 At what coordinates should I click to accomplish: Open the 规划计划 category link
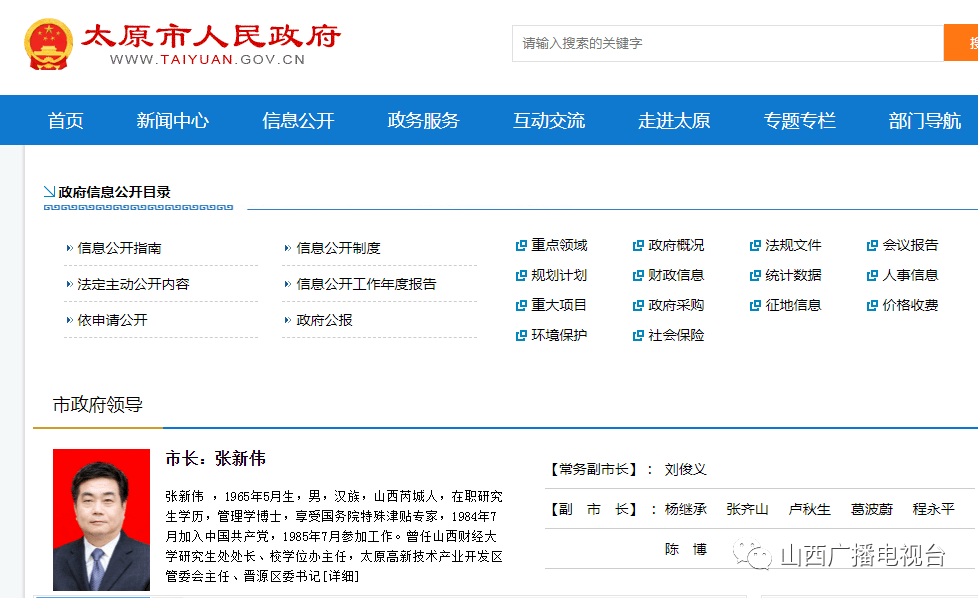[x=559, y=275]
